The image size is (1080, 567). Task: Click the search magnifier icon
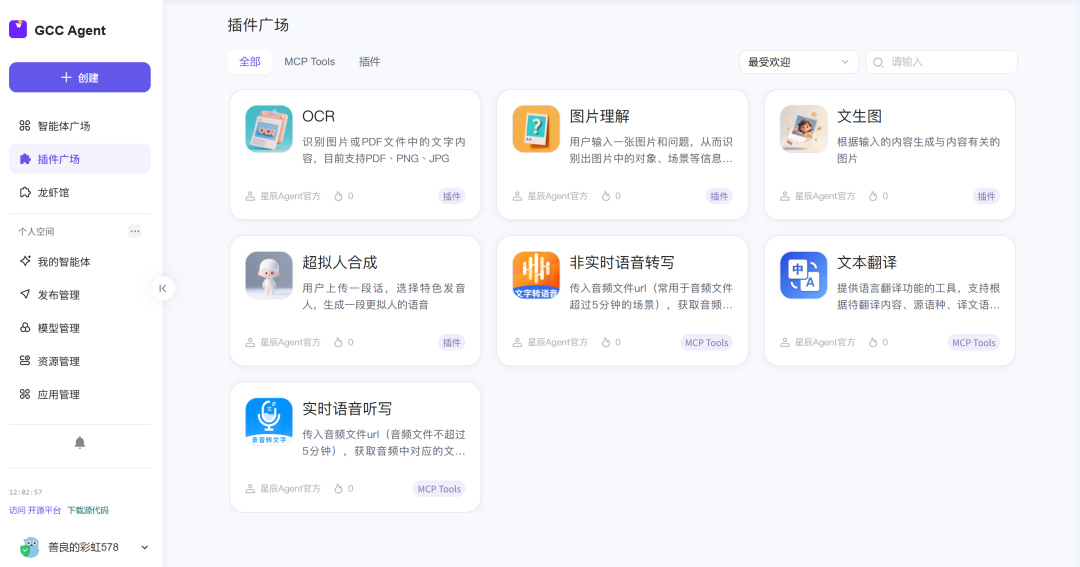[878, 62]
